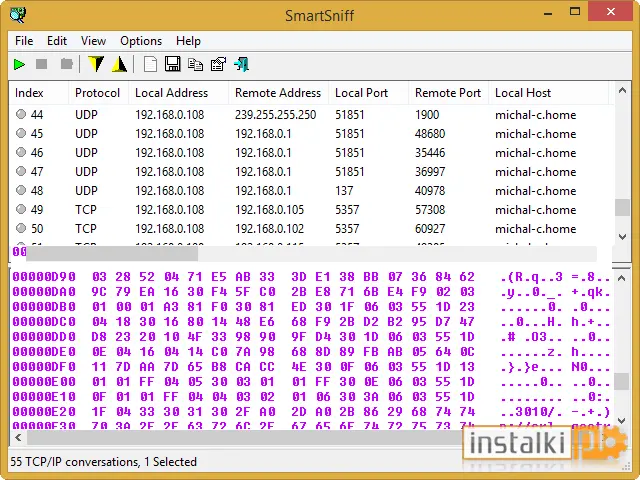Sort by Local Host column header
Screen dimensions: 640x480
click(548, 93)
